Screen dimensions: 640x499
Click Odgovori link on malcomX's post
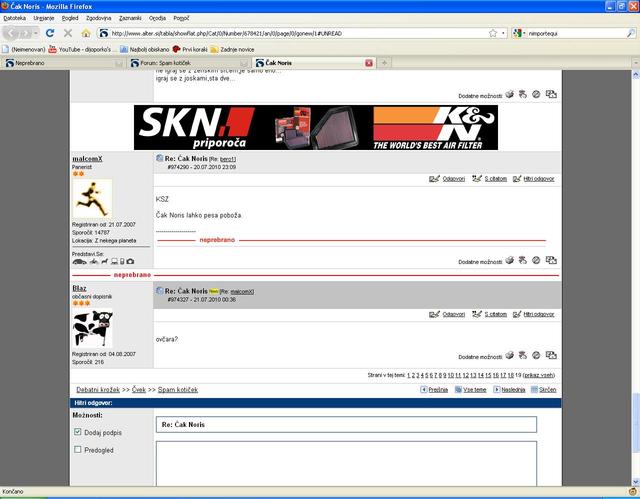453,179
